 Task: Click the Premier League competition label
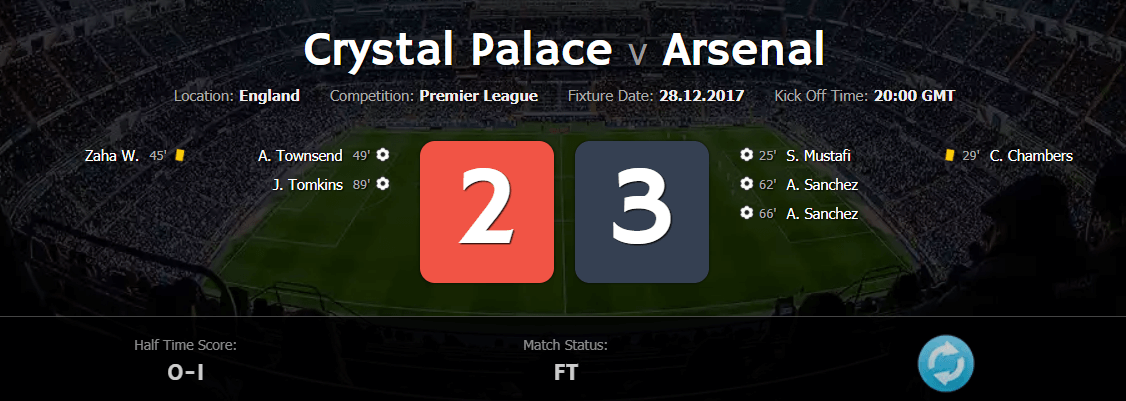tap(478, 96)
